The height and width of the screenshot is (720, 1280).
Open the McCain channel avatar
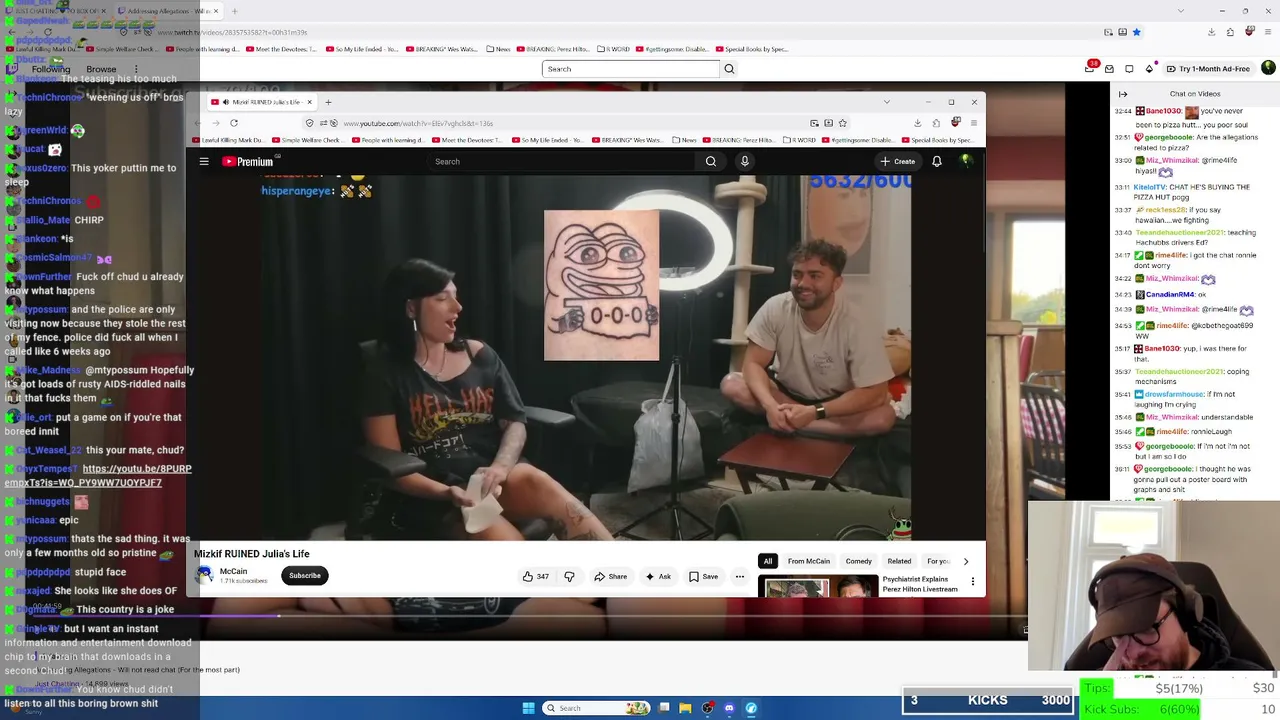[204, 575]
